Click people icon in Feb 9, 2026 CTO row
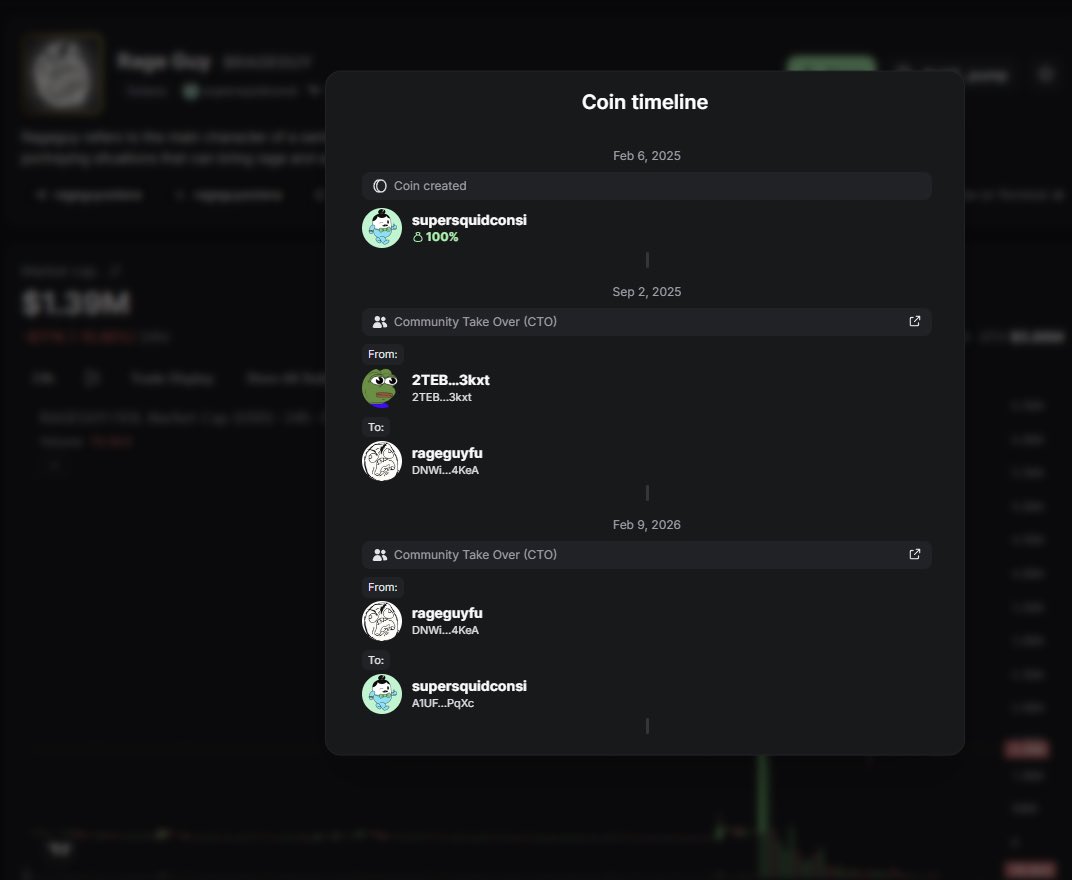Image resolution: width=1072 pixels, height=880 pixels. pyautogui.click(x=379, y=555)
